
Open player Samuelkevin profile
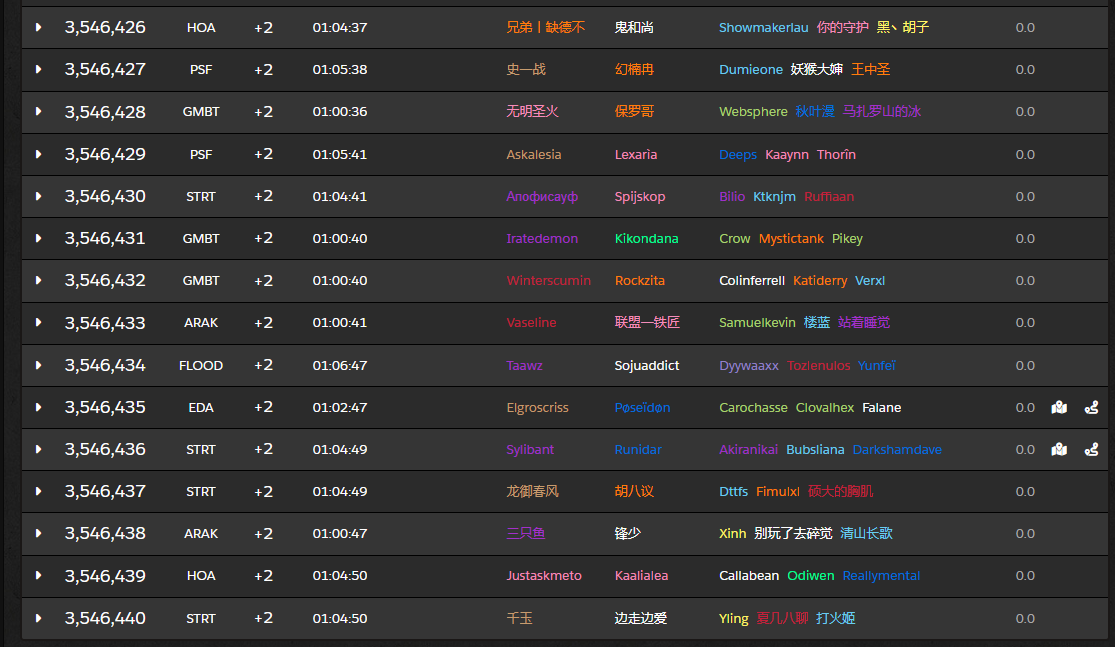click(x=757, y=323)
